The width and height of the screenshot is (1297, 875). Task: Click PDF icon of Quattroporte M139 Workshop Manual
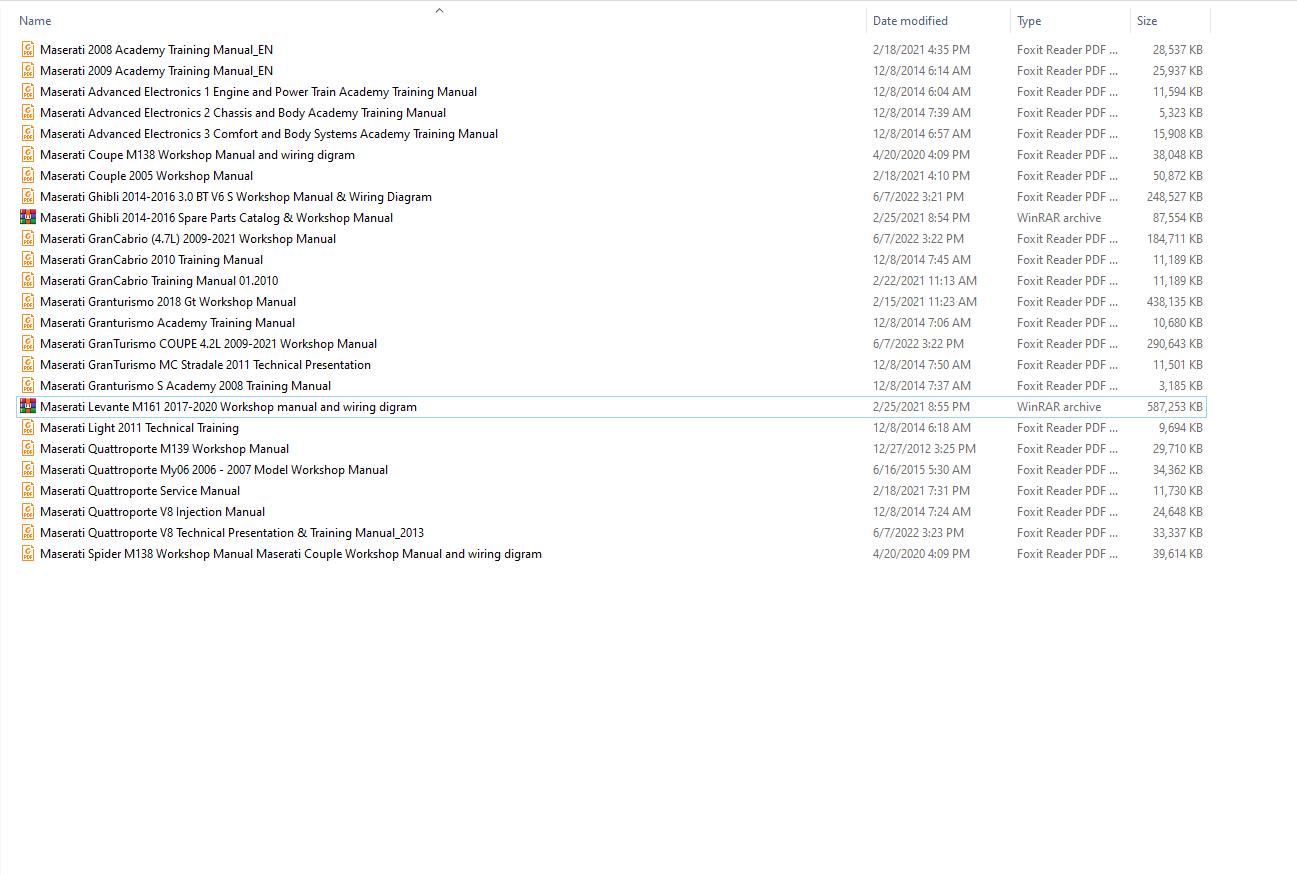pos(28,448)
